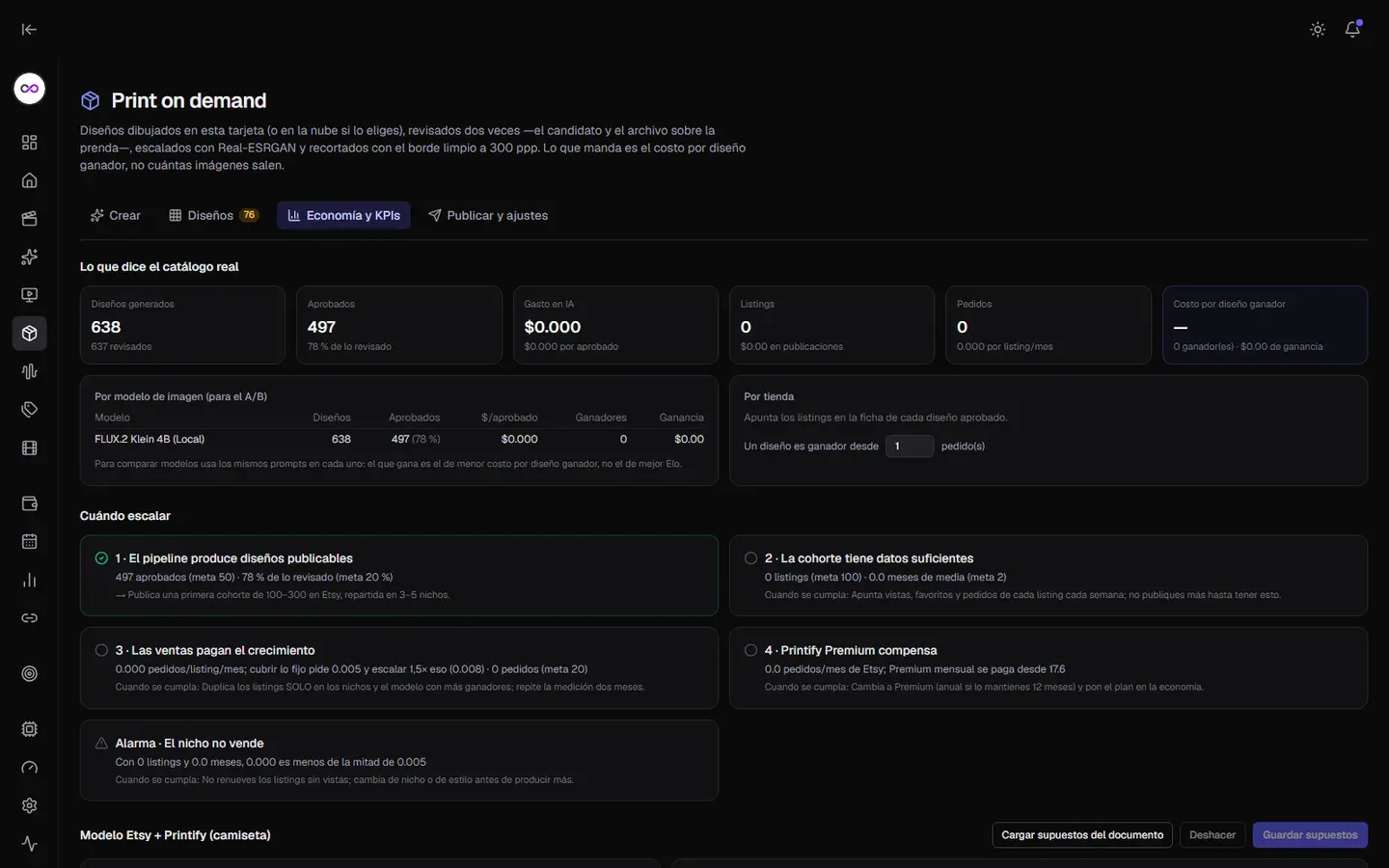This screenshot has width=1389, height=868.
Task: Click '1 · El pipeline produce diseños publicables'
Action: [x=233, y=558]
